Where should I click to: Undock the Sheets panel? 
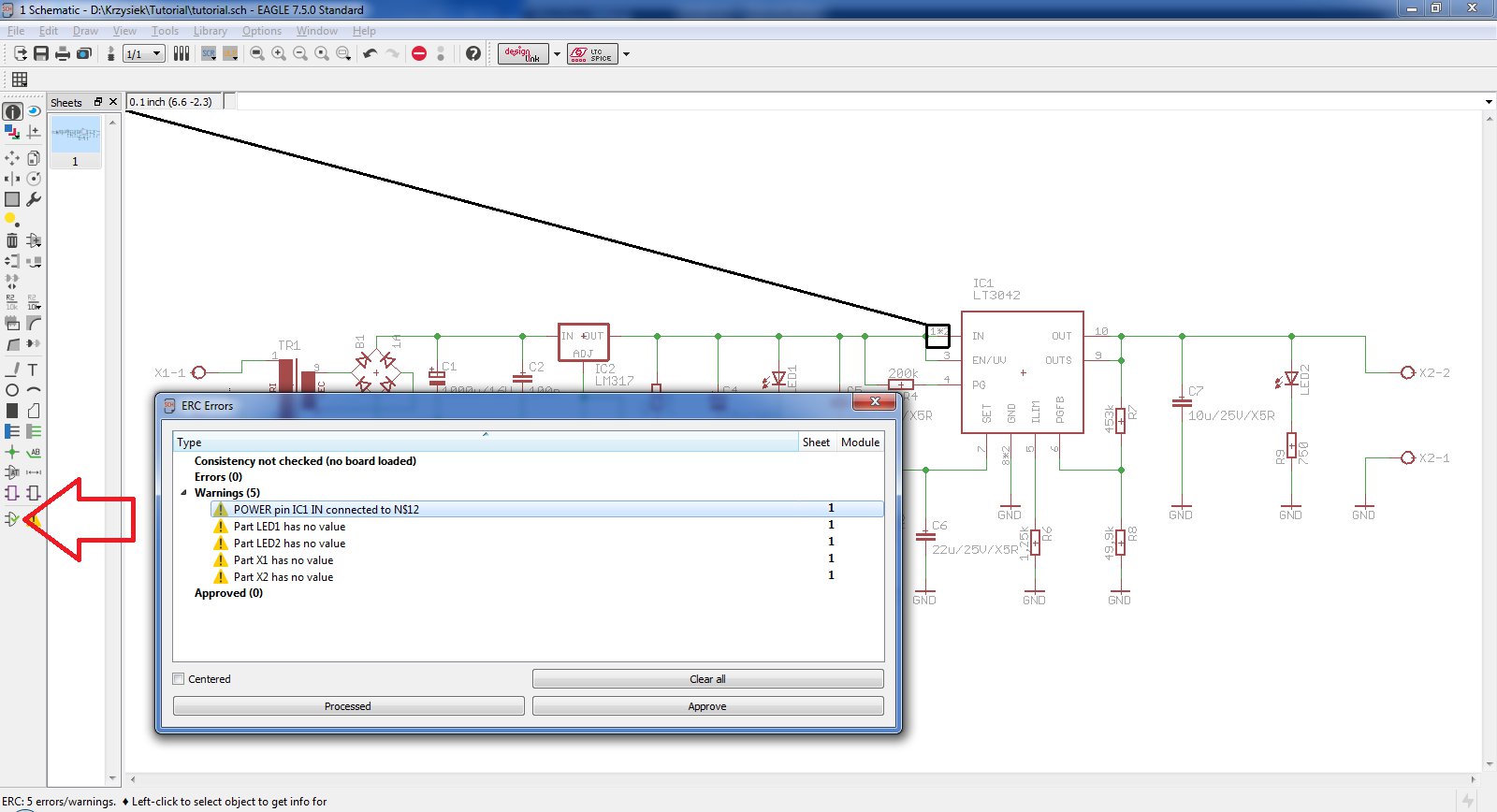tap(97, 102)
